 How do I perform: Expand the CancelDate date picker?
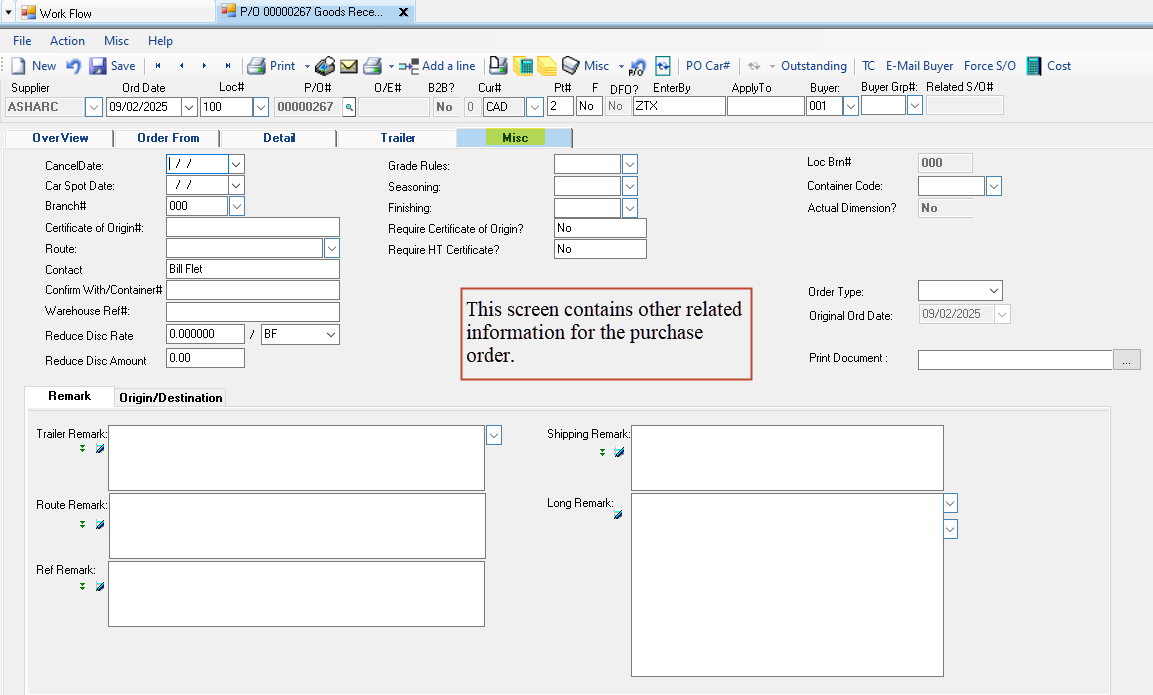pos(237,164)
